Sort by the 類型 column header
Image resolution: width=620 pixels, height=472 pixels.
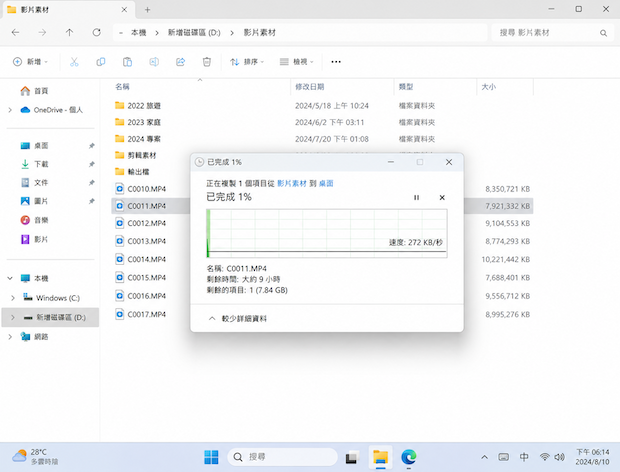click(x=406, y=87)
